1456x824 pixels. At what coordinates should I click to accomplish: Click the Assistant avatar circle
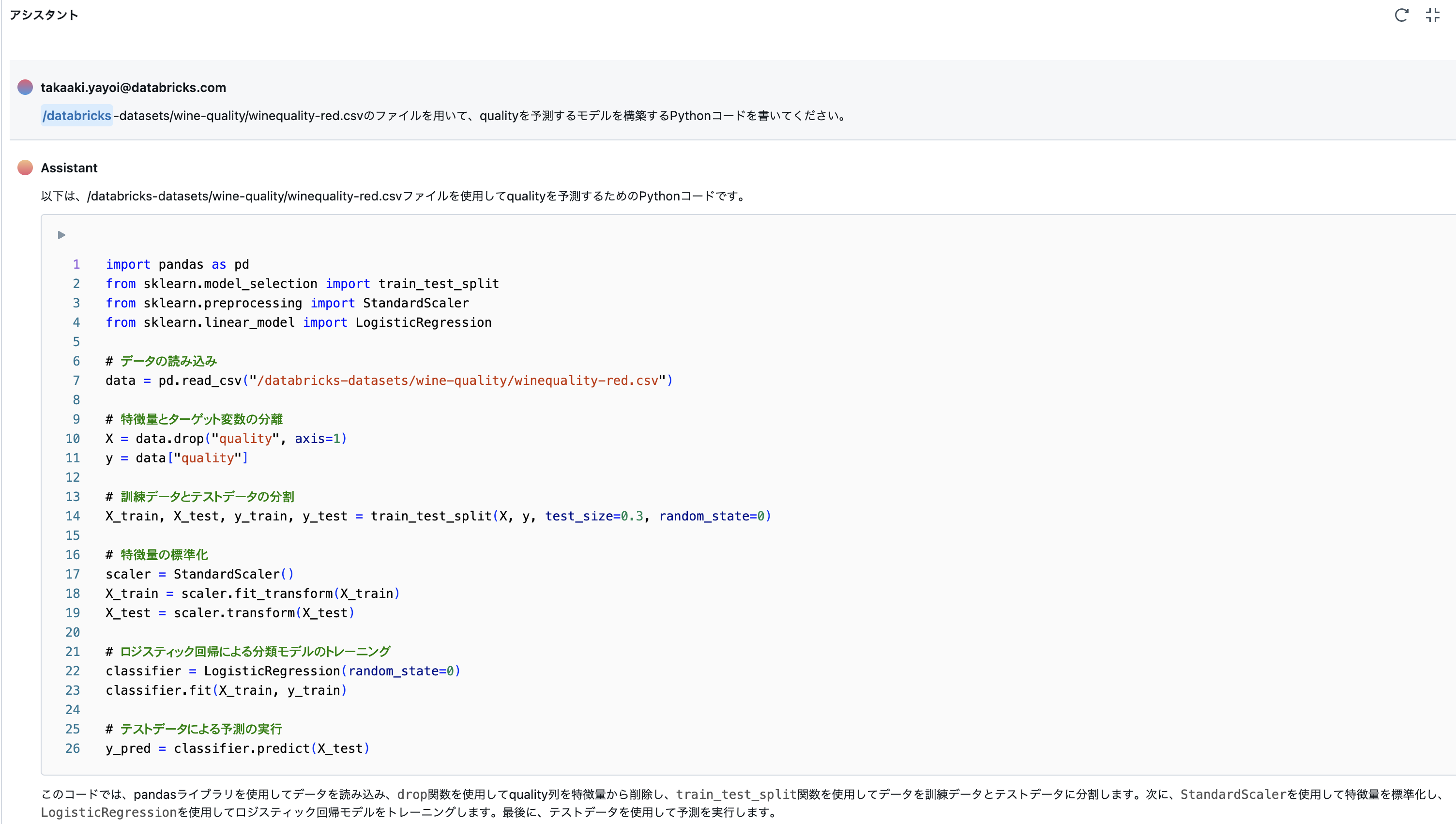pos(25,168)
